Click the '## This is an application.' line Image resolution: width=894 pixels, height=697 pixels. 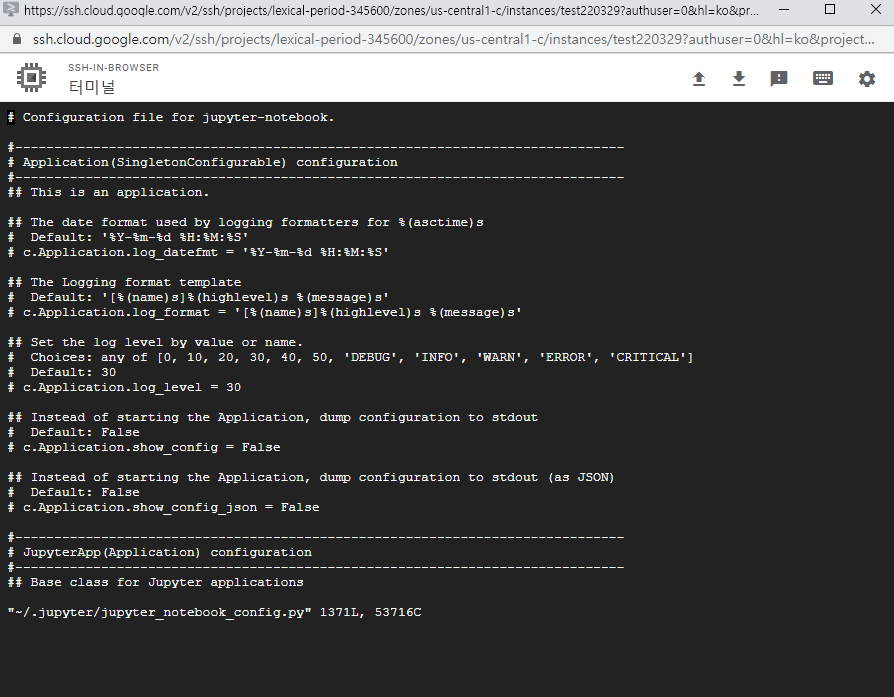click(x=108, y=192)
